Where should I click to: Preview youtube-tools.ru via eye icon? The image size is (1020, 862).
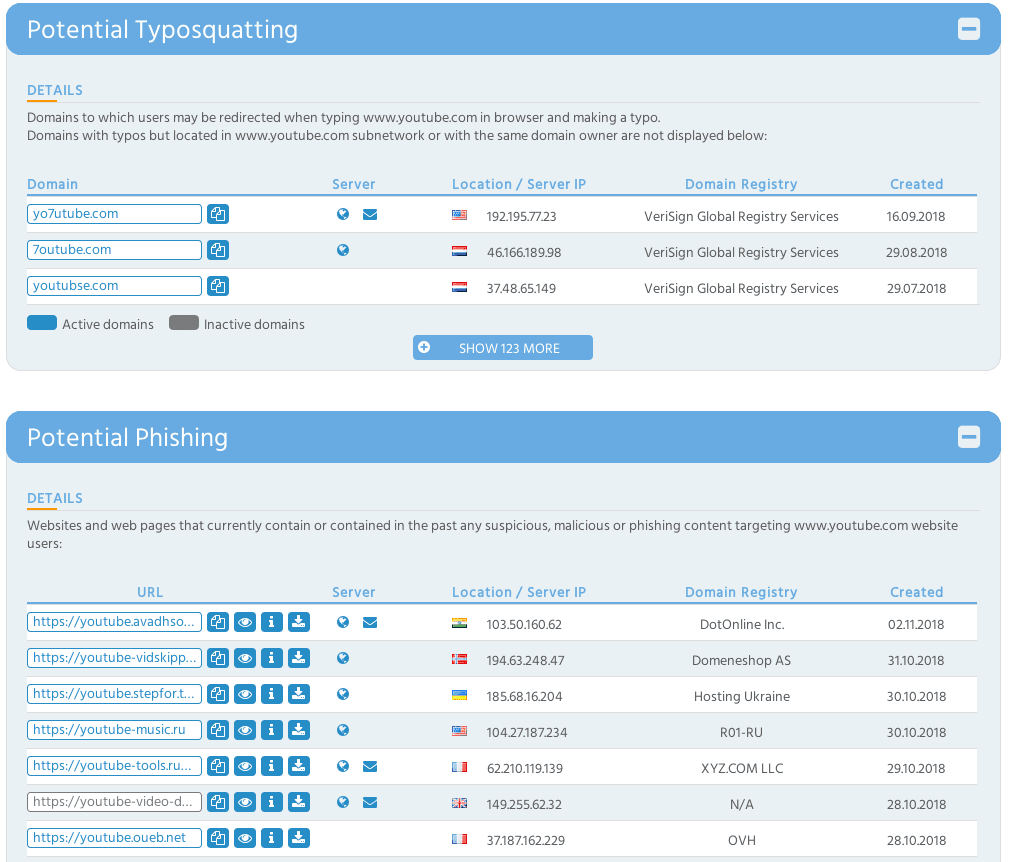(245, 766)
